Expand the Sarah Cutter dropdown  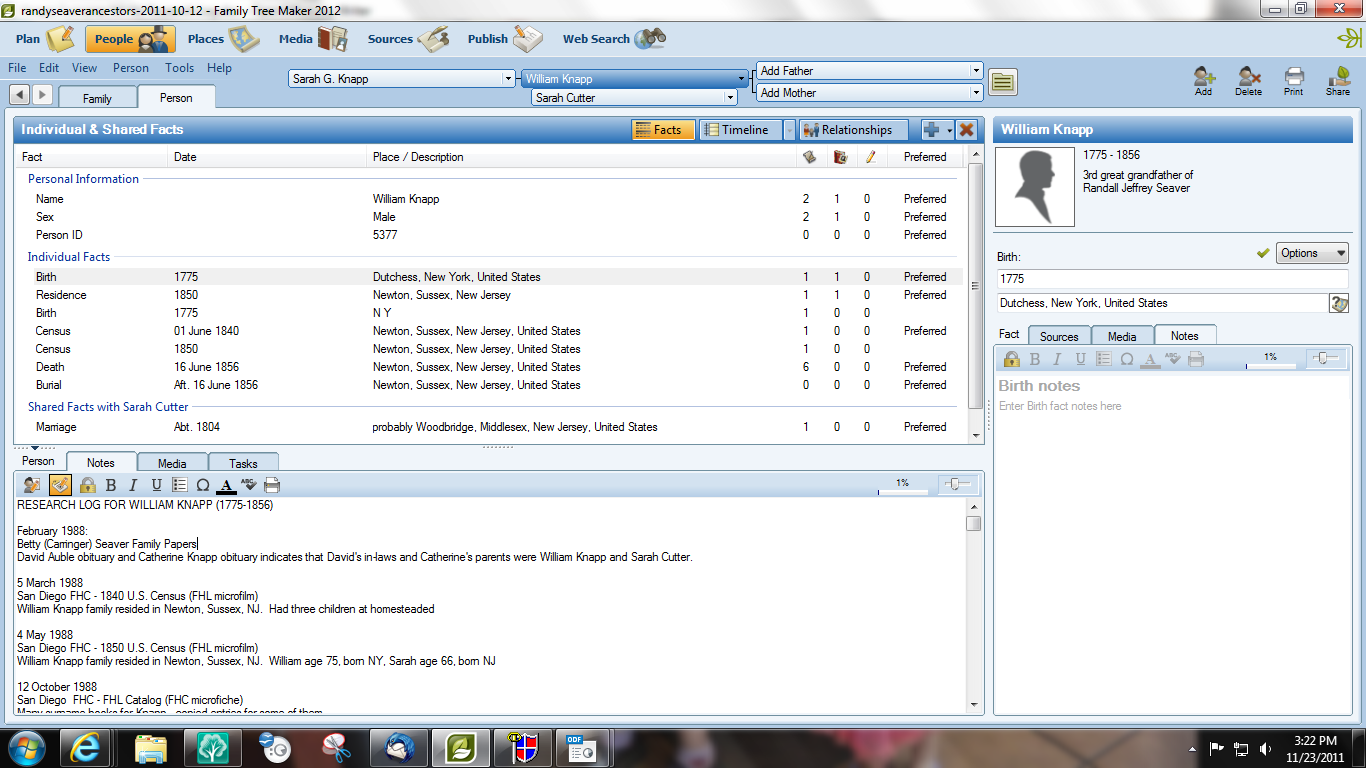tap(731, 98)
